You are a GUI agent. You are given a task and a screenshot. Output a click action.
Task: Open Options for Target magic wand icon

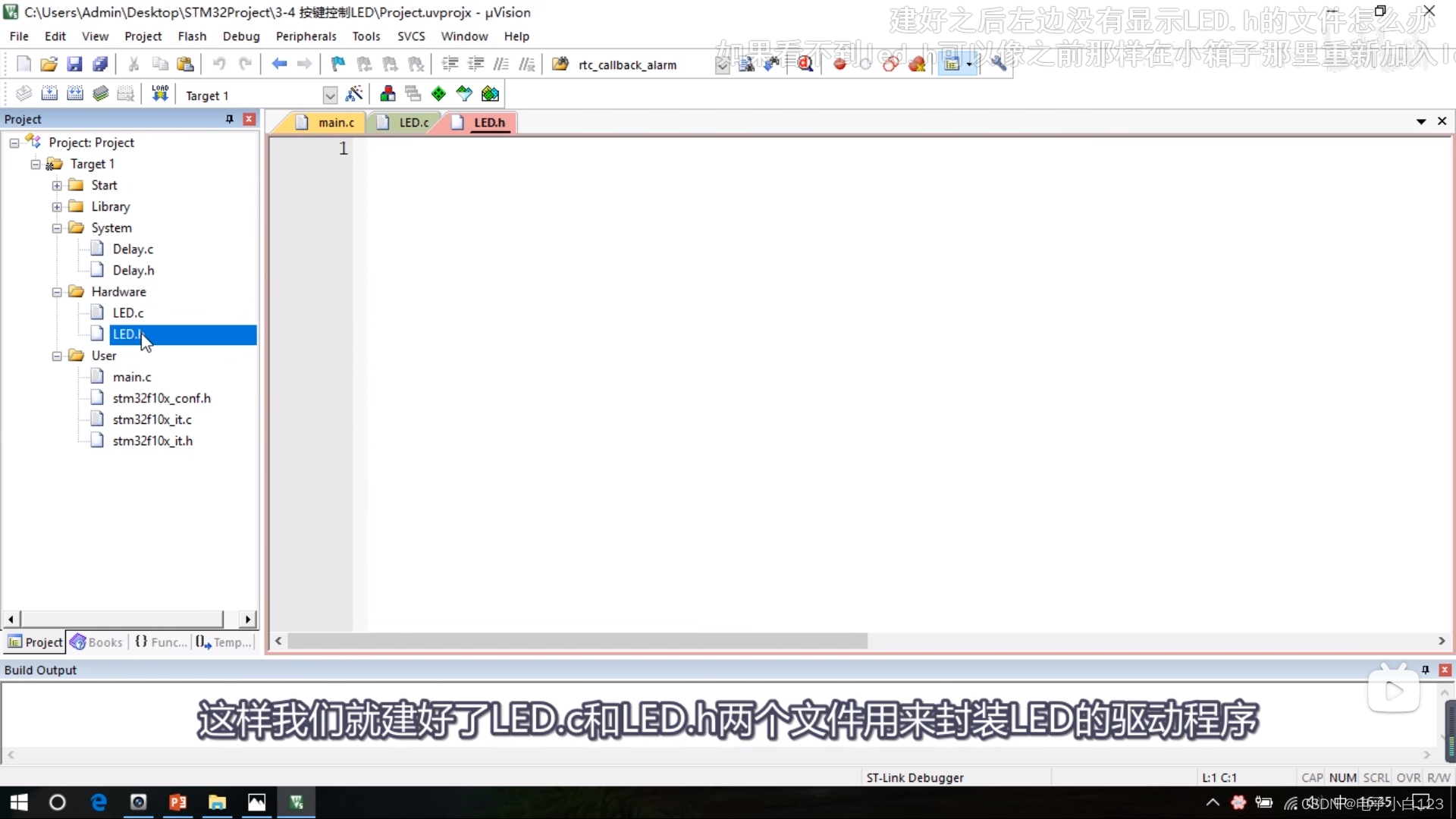point(354,94)
